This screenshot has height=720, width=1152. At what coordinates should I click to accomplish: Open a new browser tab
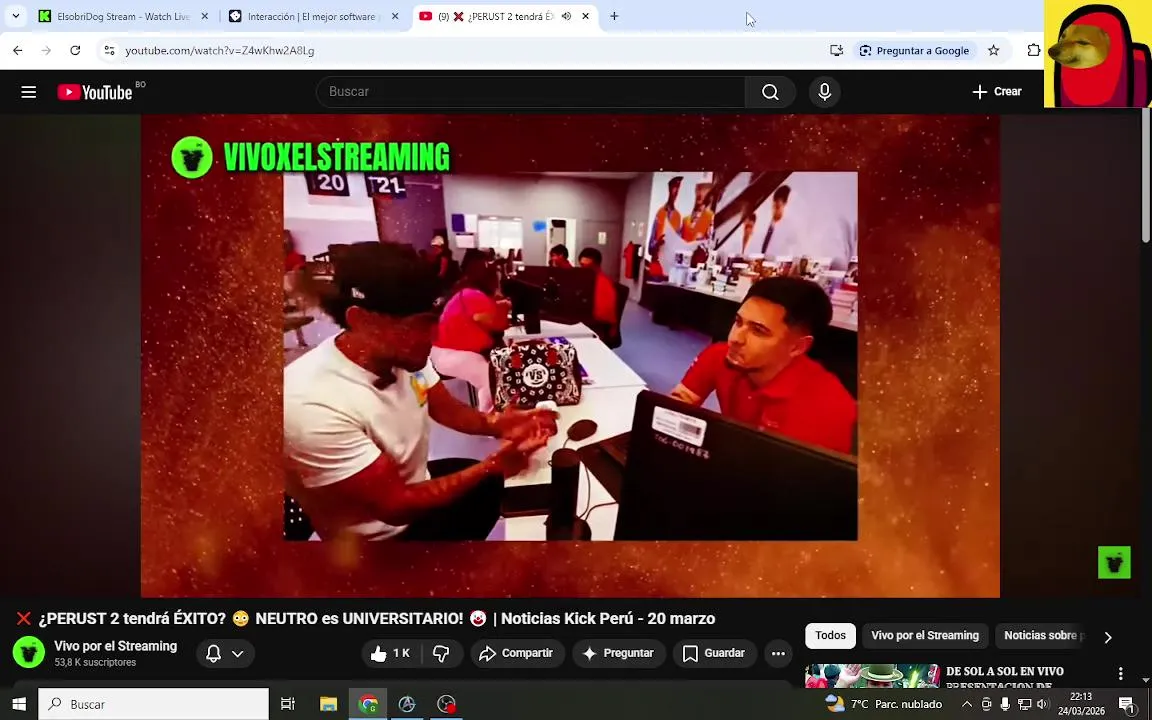point(614,16)
